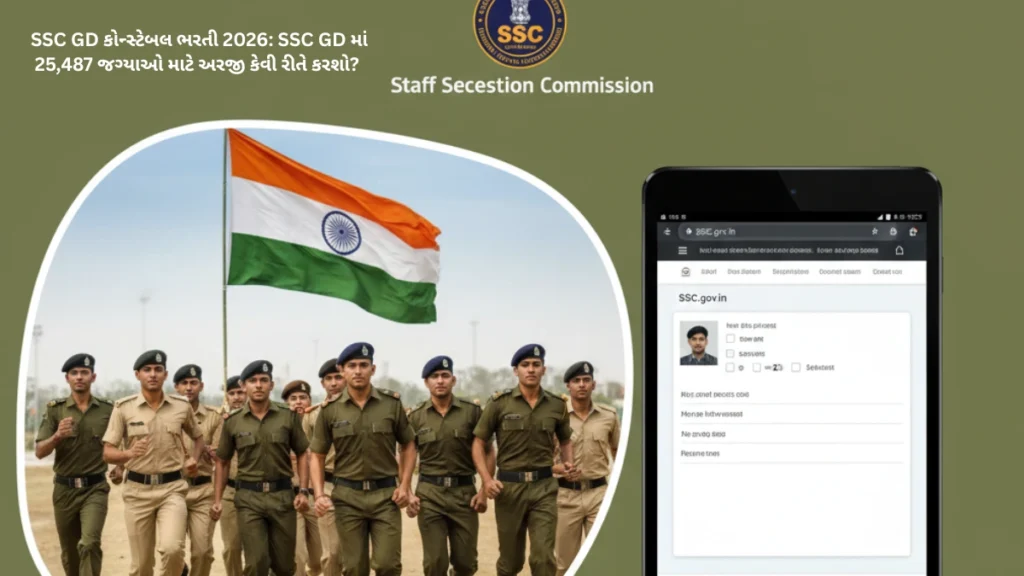Click the site security padlock in the address bar
The width and height of the screenshot is (1024, 576).
(689, 232)
